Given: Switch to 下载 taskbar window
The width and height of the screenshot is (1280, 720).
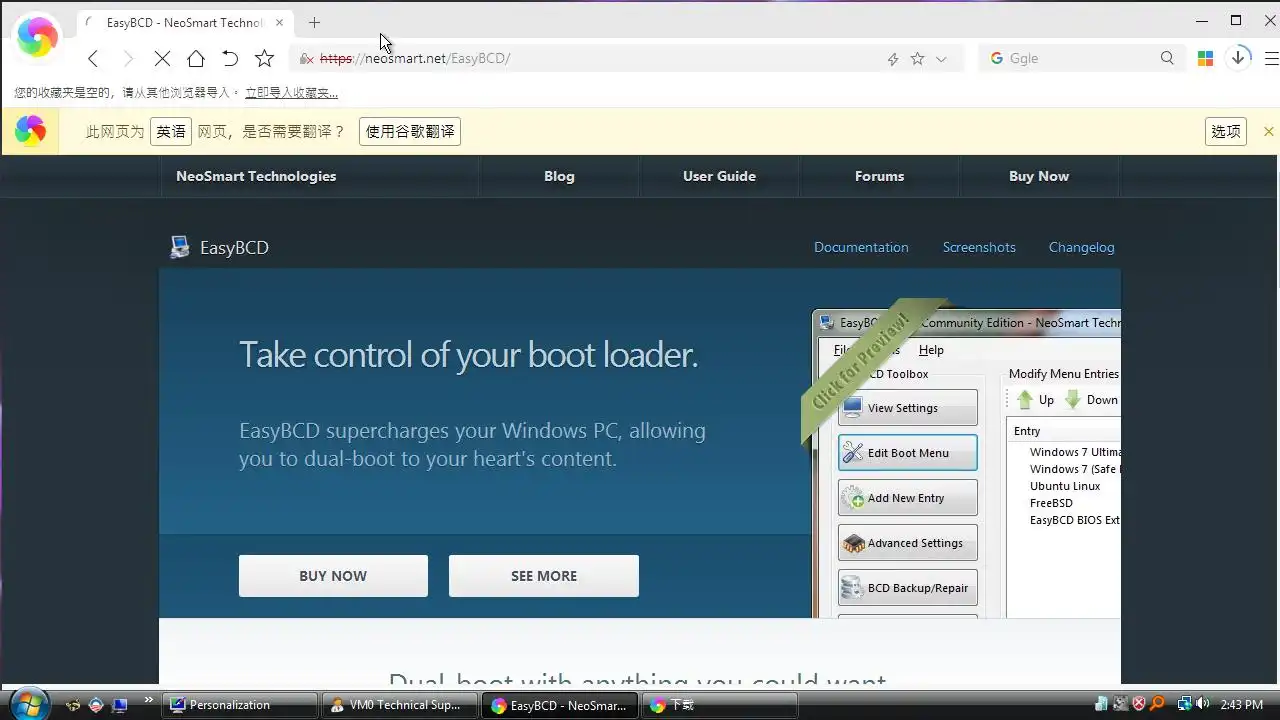Looking at the screenshot, I should click(x=720, y=705).
